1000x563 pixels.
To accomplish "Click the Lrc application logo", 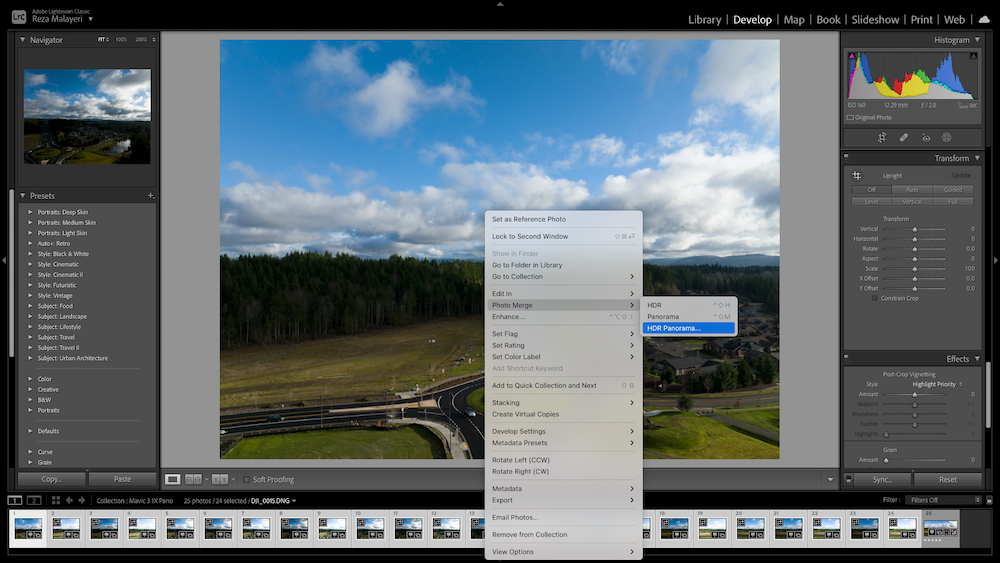I will coord(19,17).
